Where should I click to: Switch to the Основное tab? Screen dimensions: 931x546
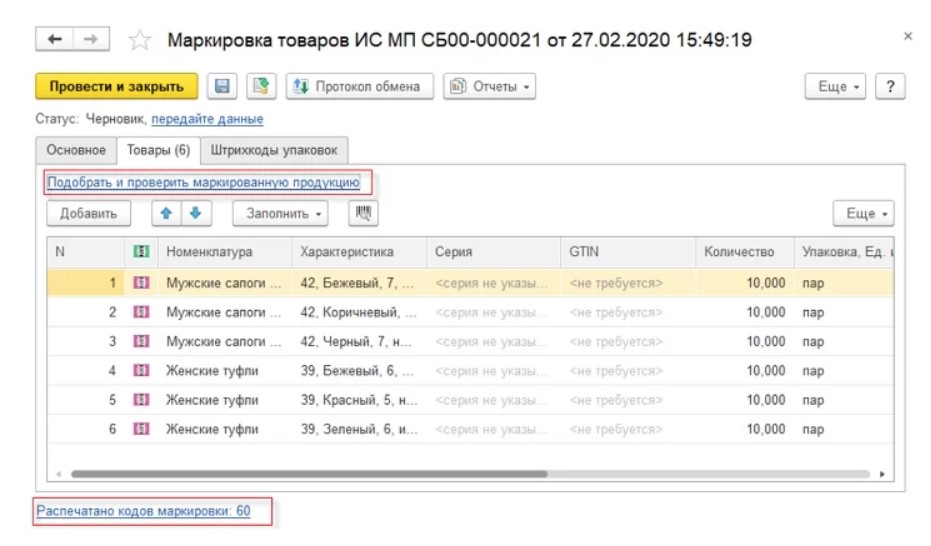(x=76, y=150)
